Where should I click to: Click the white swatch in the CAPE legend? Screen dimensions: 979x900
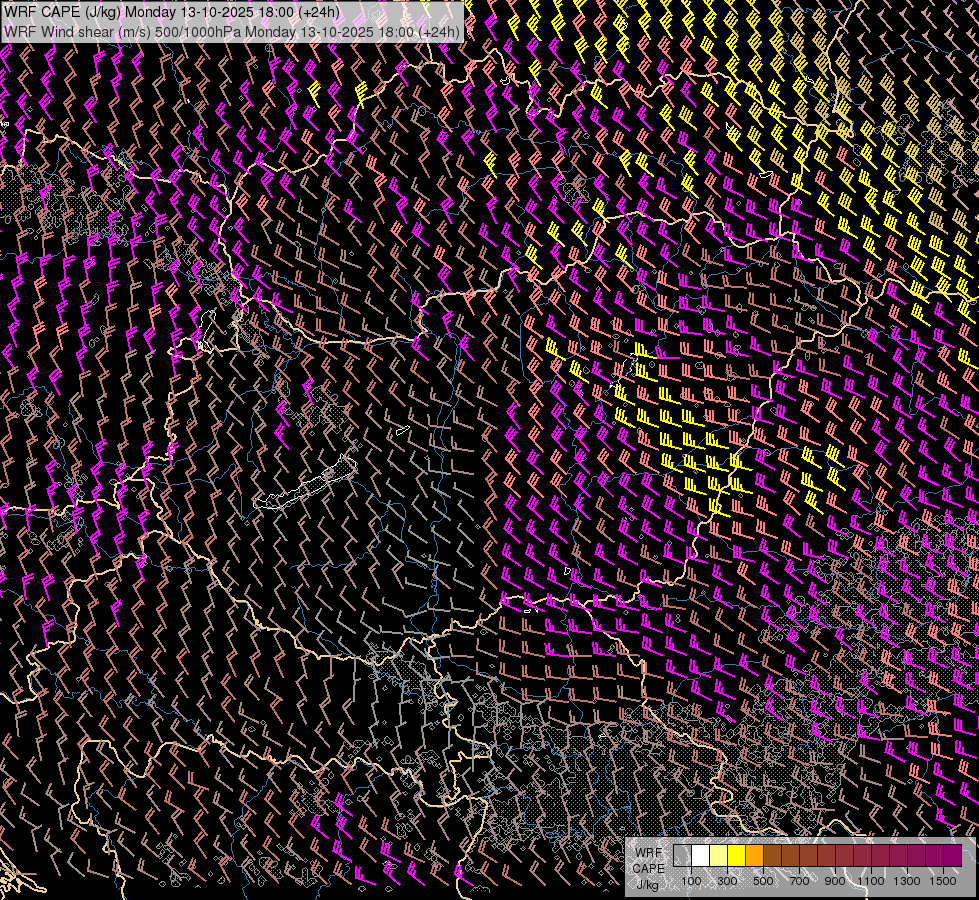(700, 856)
